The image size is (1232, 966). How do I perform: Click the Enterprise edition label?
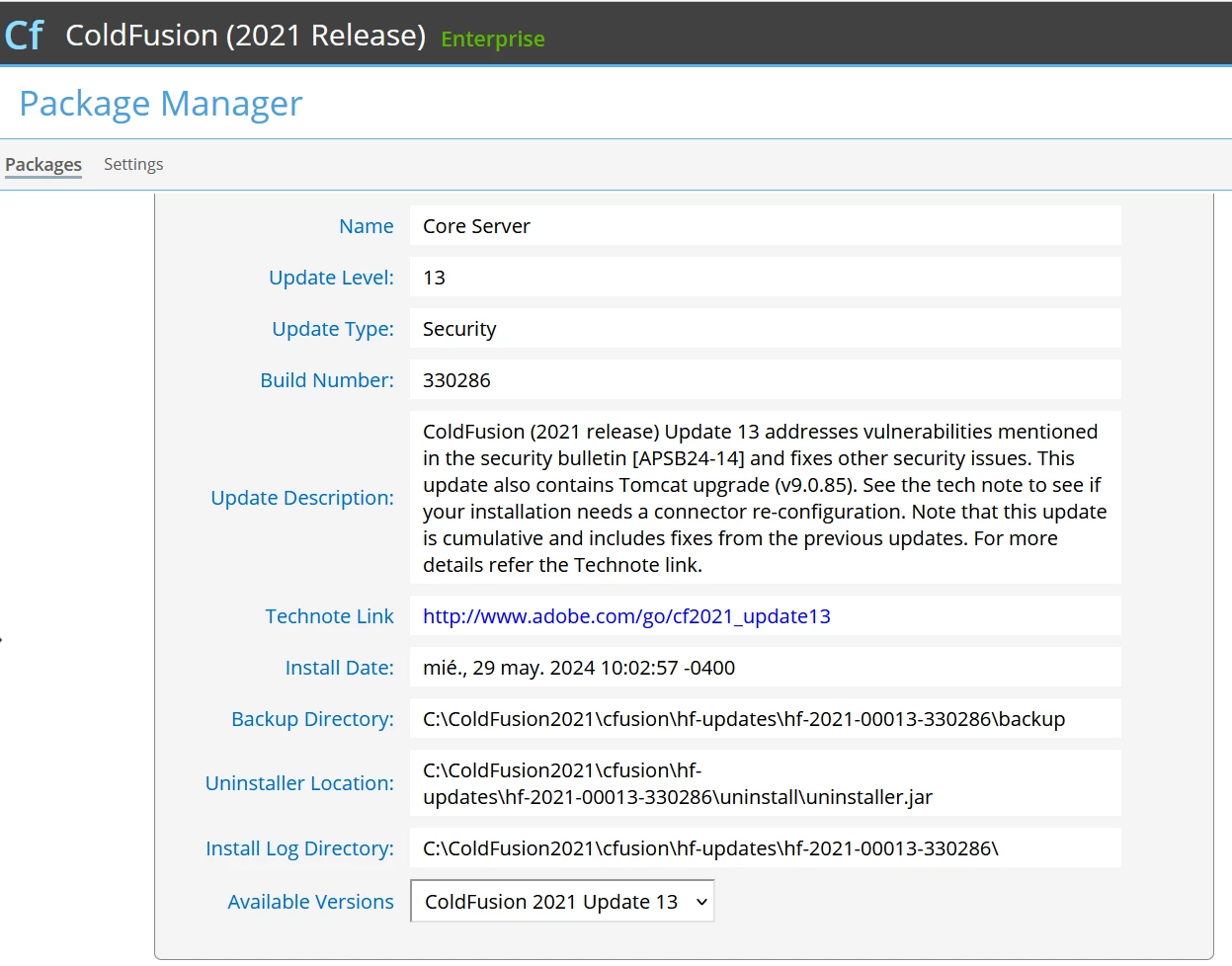(493, 39)
